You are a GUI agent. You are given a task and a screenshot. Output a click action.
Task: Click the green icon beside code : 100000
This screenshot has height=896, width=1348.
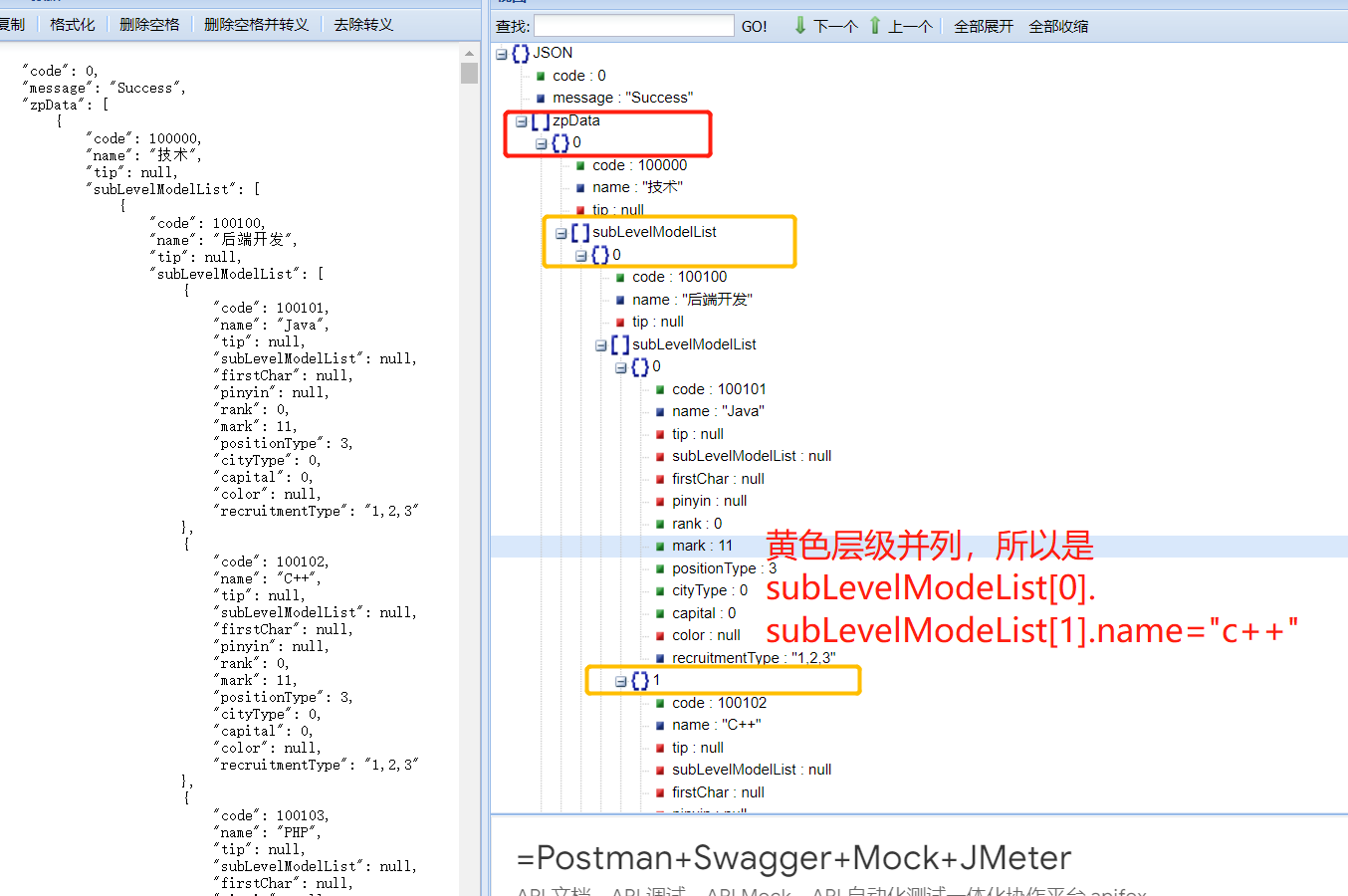click(580, 166)
